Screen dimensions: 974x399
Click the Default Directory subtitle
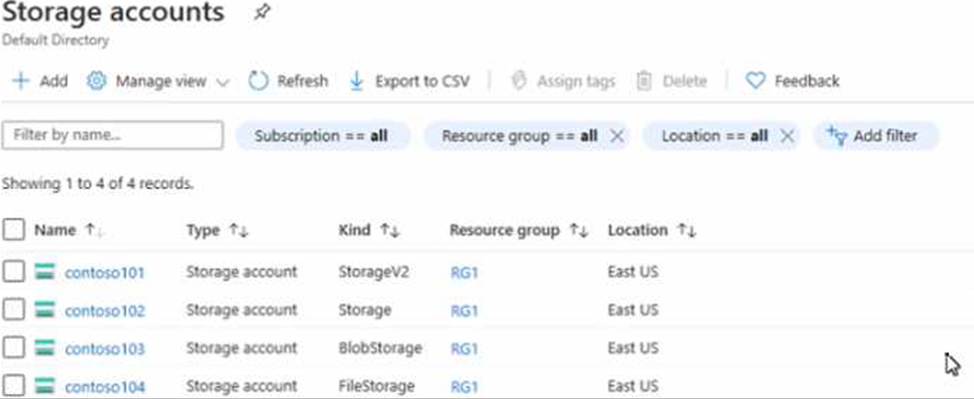tap(55, 40)
